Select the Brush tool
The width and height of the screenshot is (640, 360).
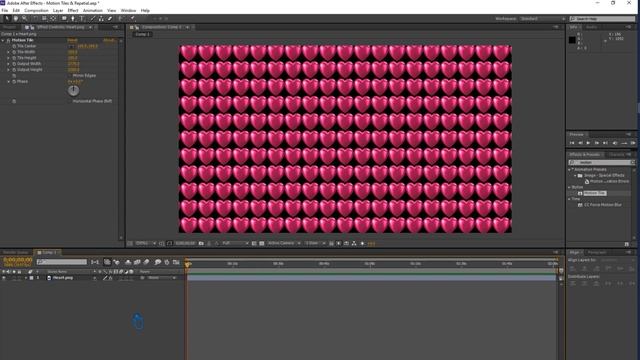tap(93, 18)
